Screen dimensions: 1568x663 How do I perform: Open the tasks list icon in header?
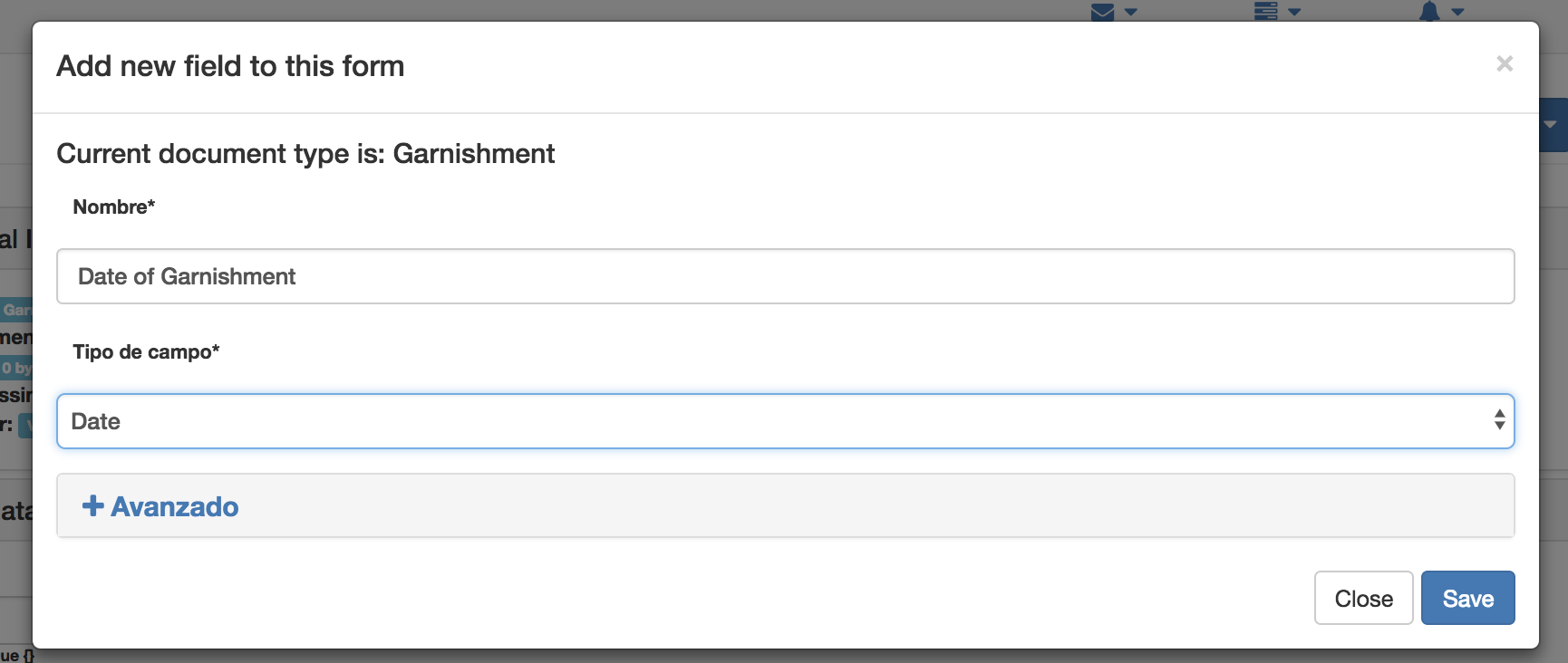tap(1266, 11)
